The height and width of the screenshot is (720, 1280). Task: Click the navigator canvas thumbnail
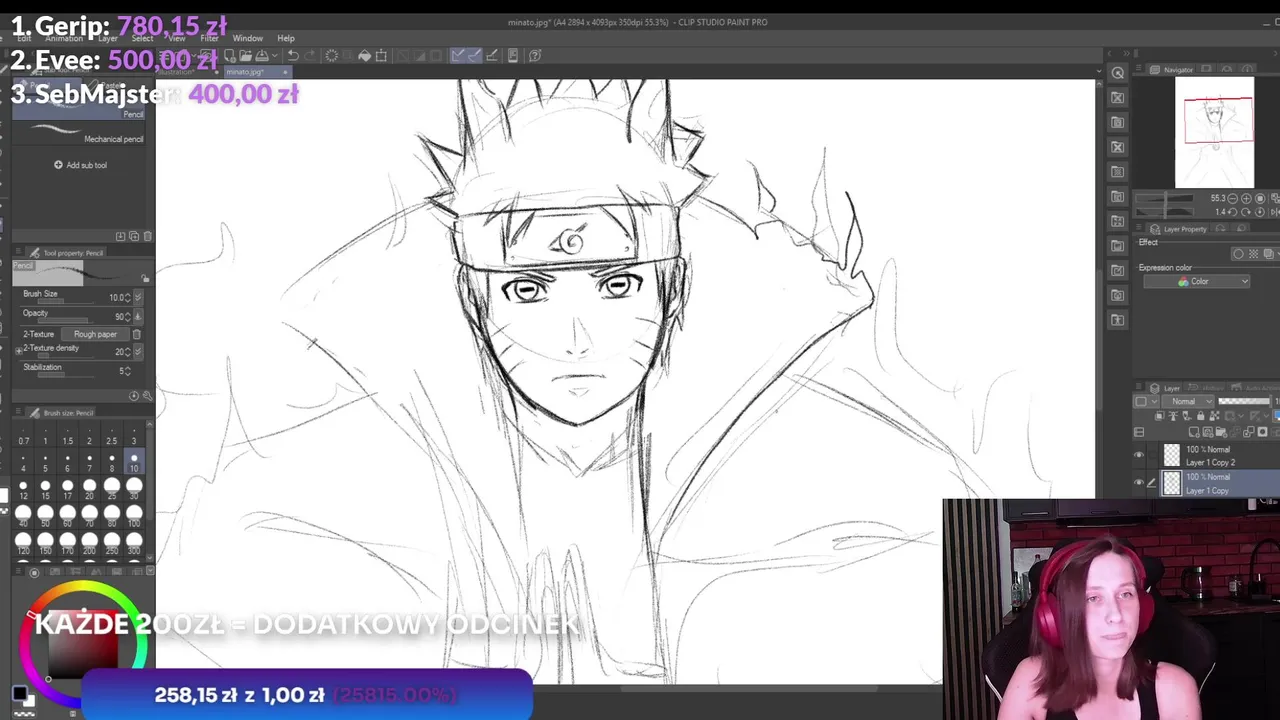pos(1214,132)
